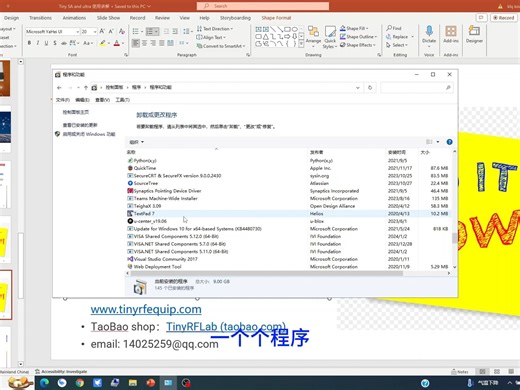The width and height of the screenshot is (520, 390).
Task: Select Center paragraph alignment
Action: tap(144, 43)
